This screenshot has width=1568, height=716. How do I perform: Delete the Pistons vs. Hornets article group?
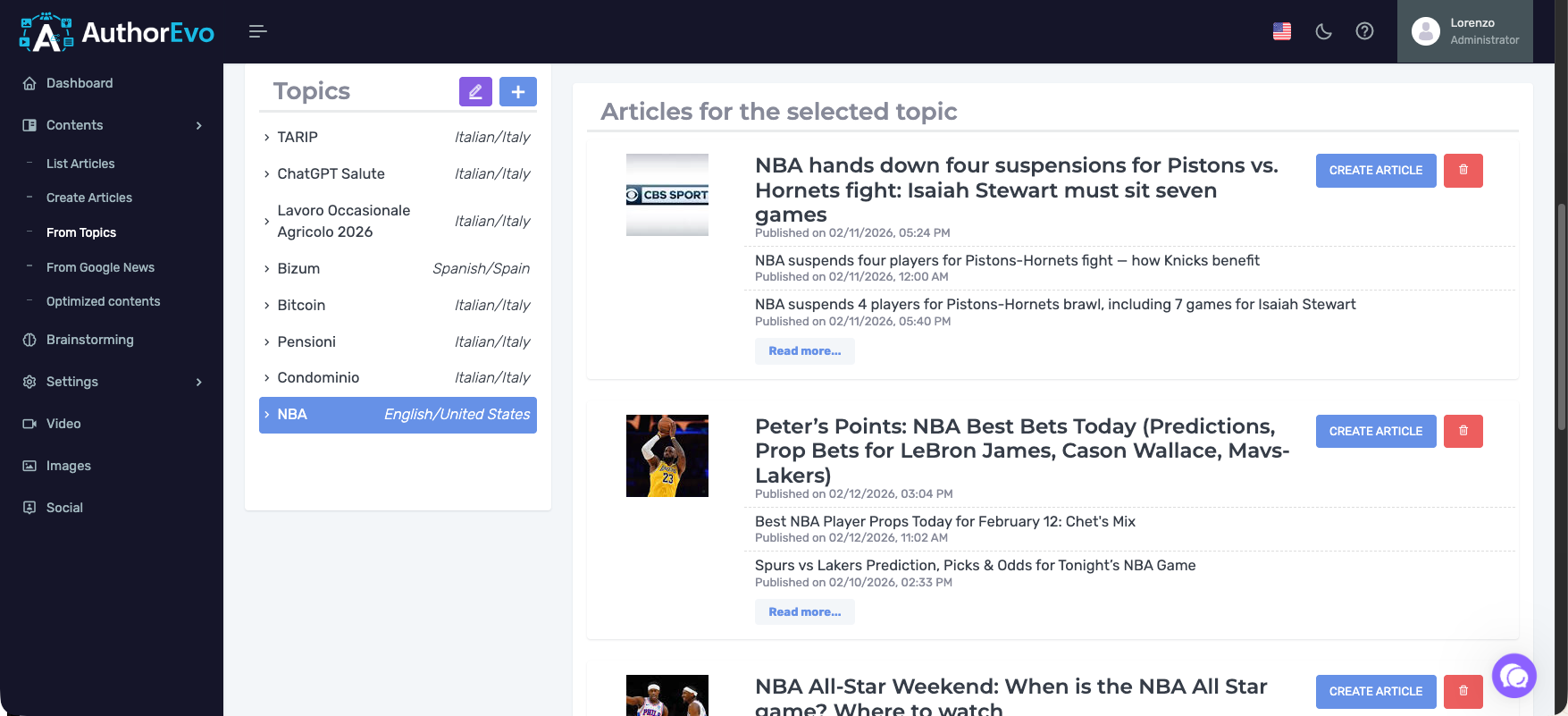coord(1463,171)
